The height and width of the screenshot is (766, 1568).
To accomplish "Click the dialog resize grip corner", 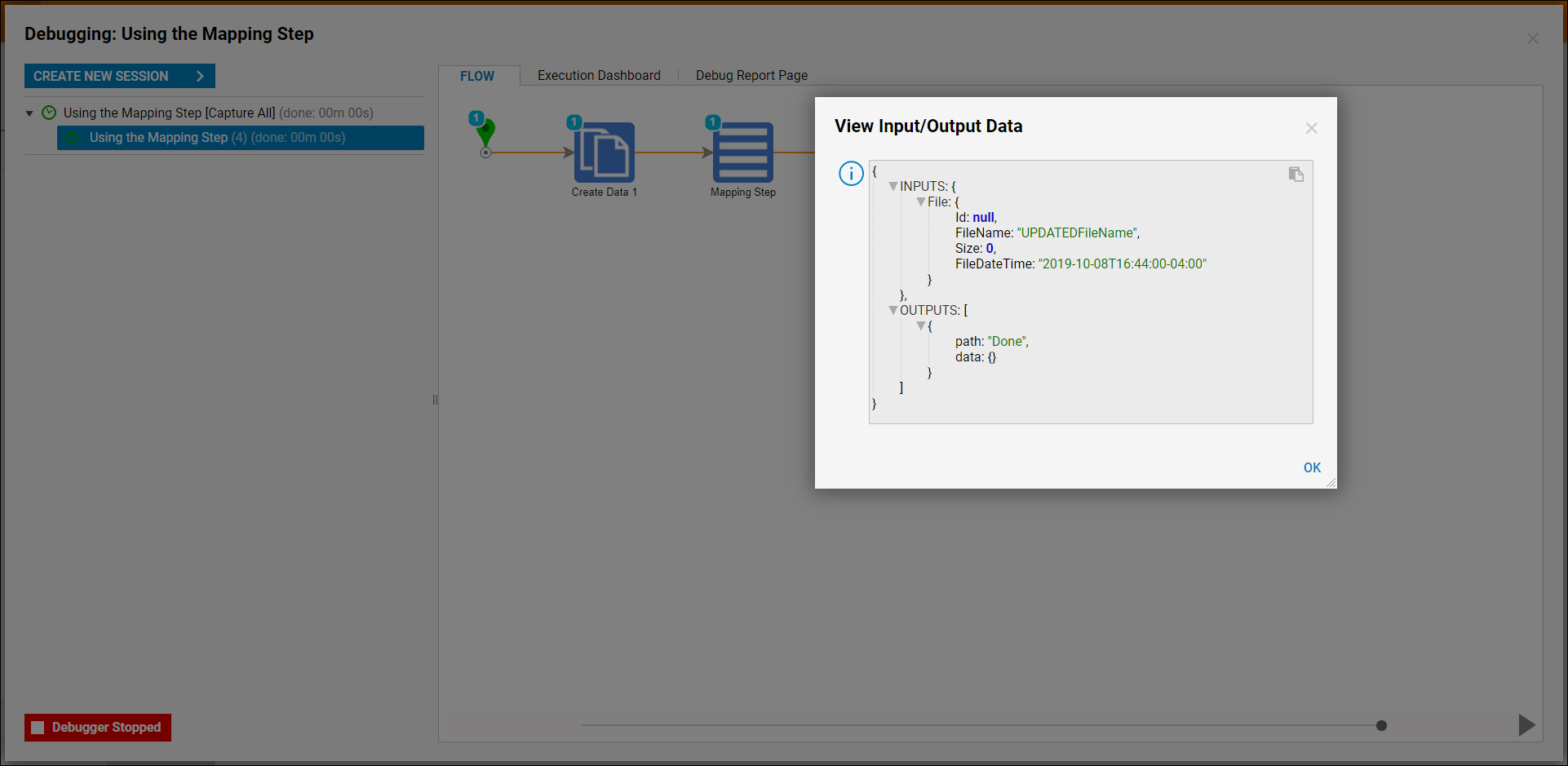I will 1331,483.
